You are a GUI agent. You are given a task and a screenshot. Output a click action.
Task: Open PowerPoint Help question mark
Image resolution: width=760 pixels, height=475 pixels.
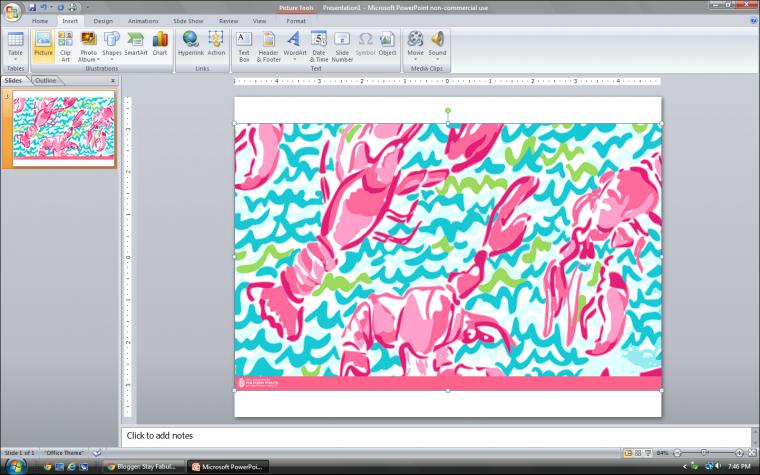(x=754, y=21)
